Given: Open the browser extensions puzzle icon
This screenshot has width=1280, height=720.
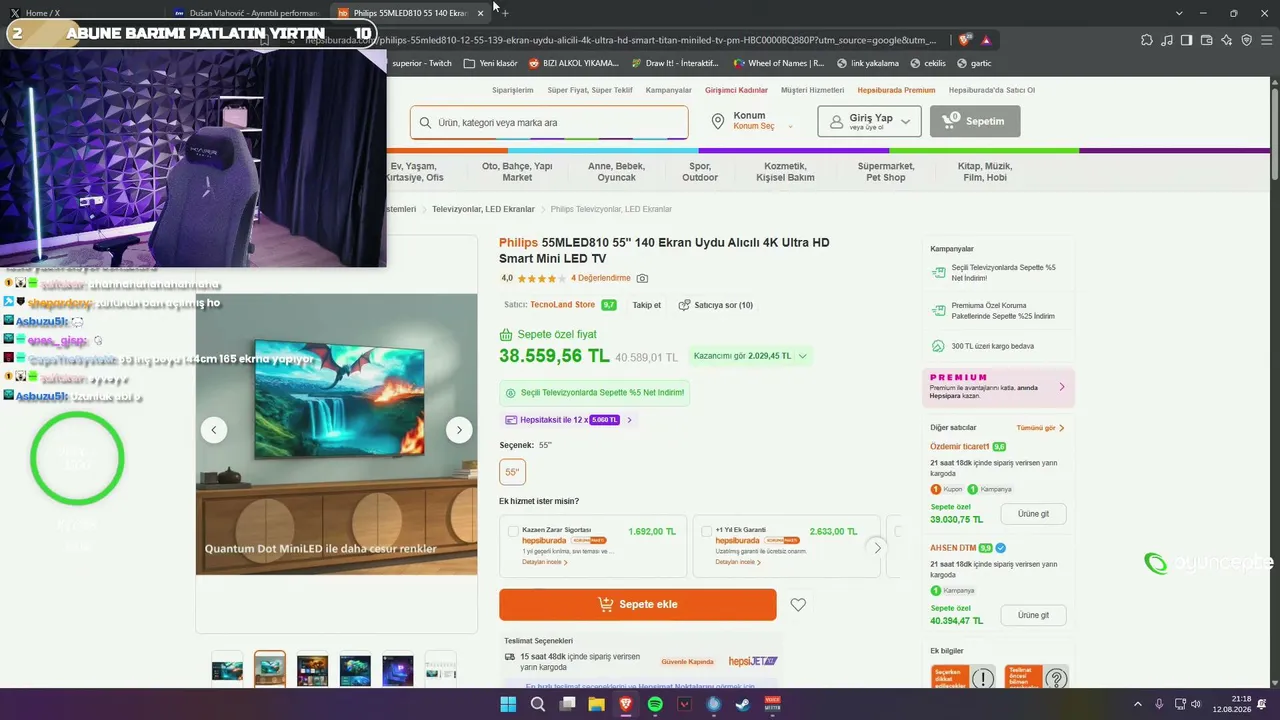Looking at the screenshot, I should (x=1147, y=40).
